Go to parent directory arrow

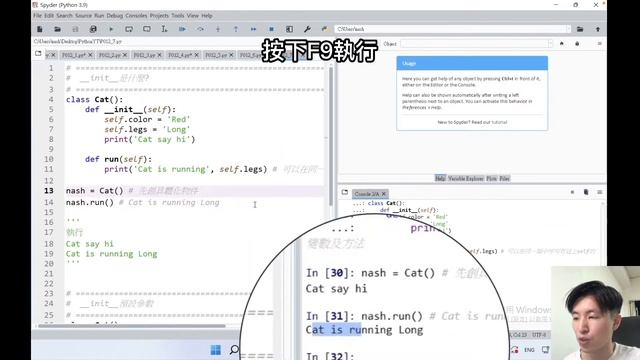(x=598, y=29)
